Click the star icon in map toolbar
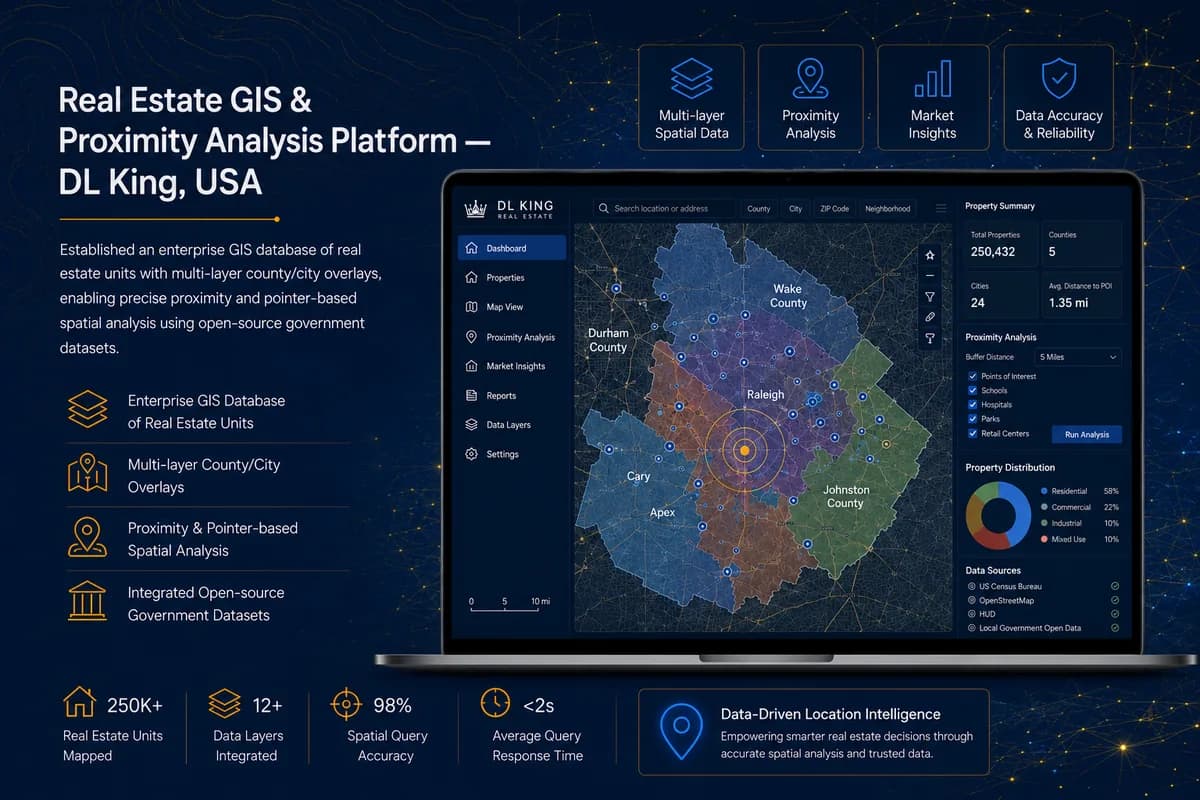 click(930, 254)
